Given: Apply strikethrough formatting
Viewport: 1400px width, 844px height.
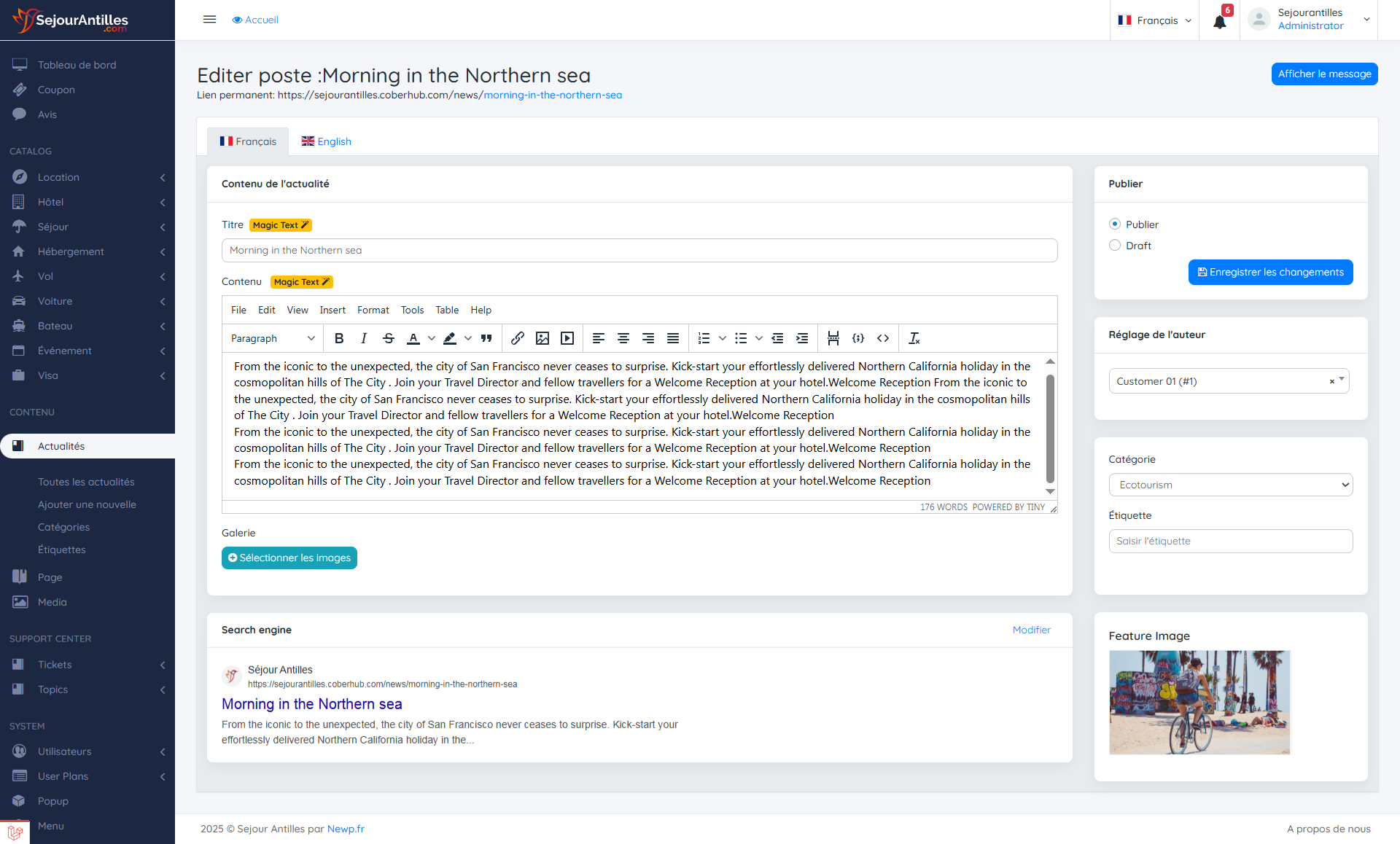Looking at the screenshot, I should pyautogui.click(x=389, y=338).
